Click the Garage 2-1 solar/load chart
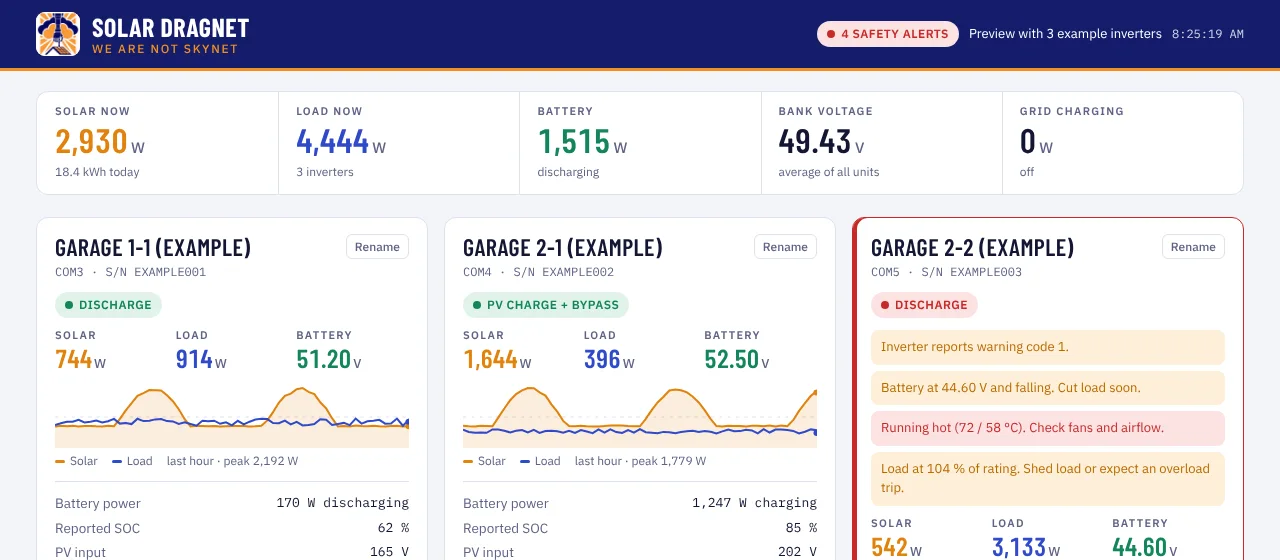The width and height of the screenshot is (1280, 560). point(640,416)
